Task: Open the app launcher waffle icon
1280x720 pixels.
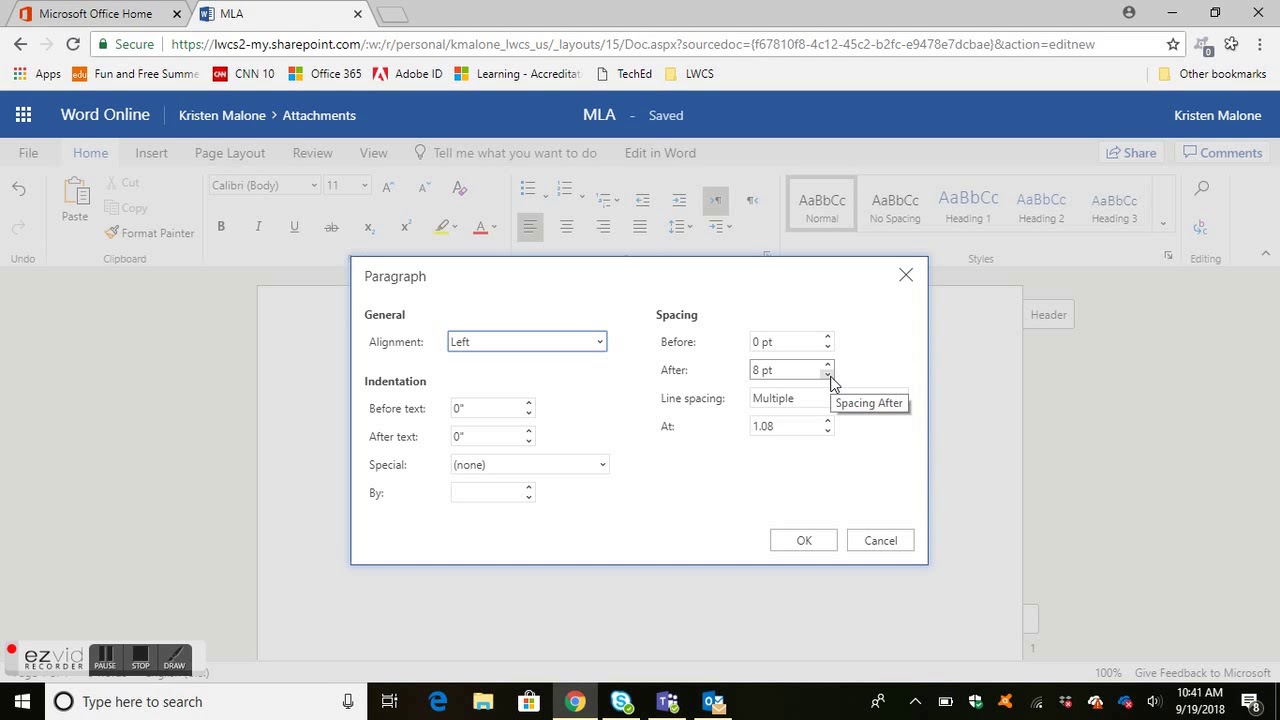Action: pyautogui.click(x=23, y=115)
